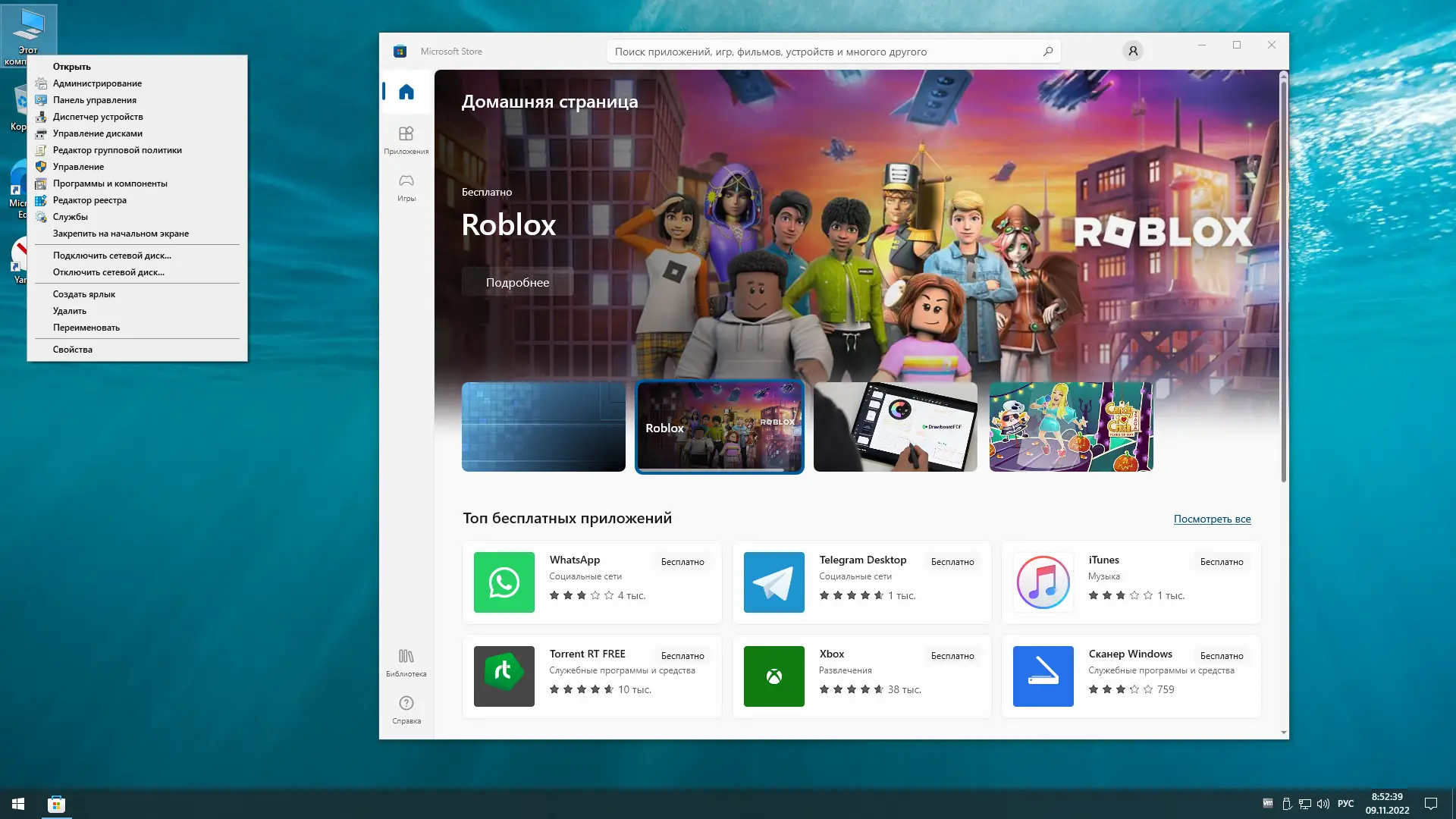The width and height of the screenshot is (1456, 819).
Task: Open the Xbox app tile
Action: 861,676
